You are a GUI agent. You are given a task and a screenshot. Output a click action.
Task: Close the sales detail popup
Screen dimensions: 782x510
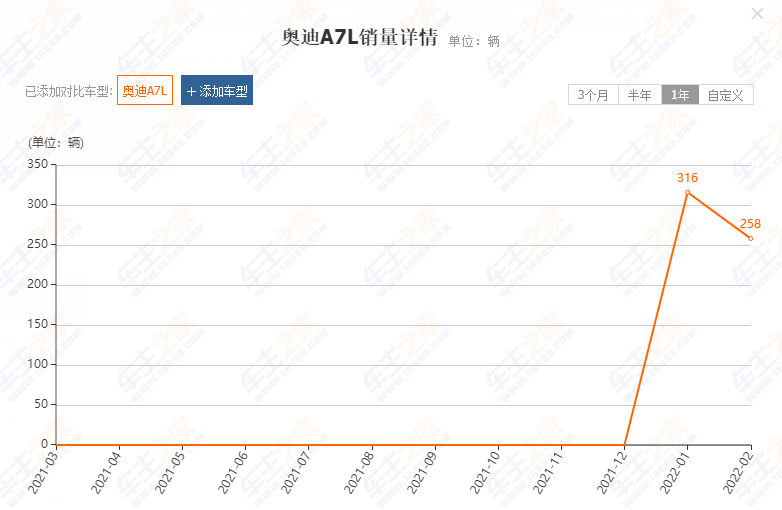(757, 13)
